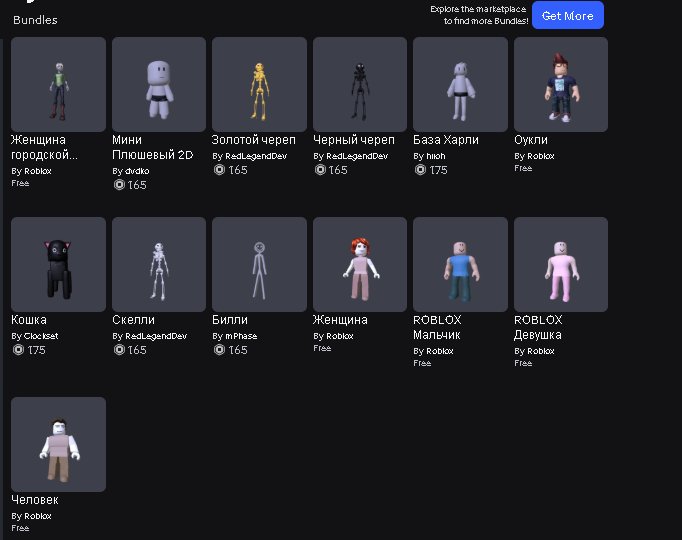Image resolution: width=682 pixels, height=540 pixels.
Task: Open the Оукли title link
Action: click(x=531, y=140)
